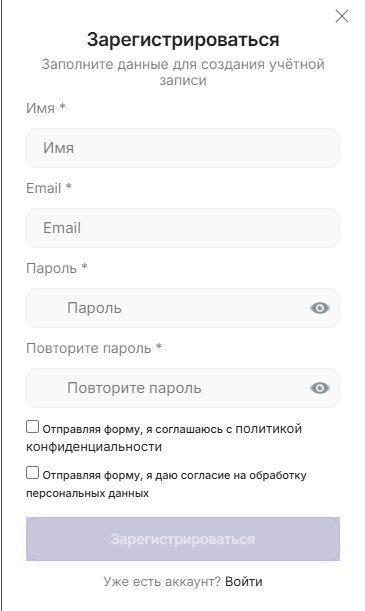Click the "Email *" label above the field
The height and width of the screenshot is (611, 365).
[x=49, y=188]
